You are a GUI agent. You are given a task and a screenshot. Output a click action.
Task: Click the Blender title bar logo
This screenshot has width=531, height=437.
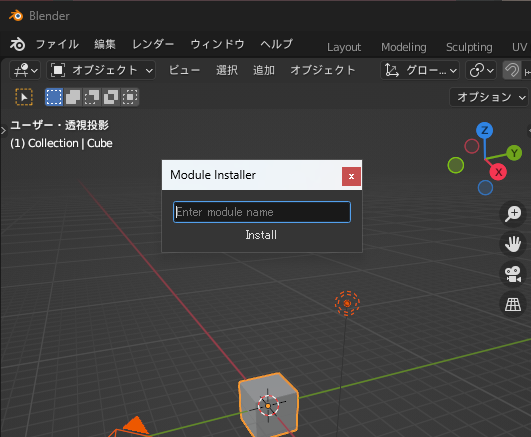[16, 16]
